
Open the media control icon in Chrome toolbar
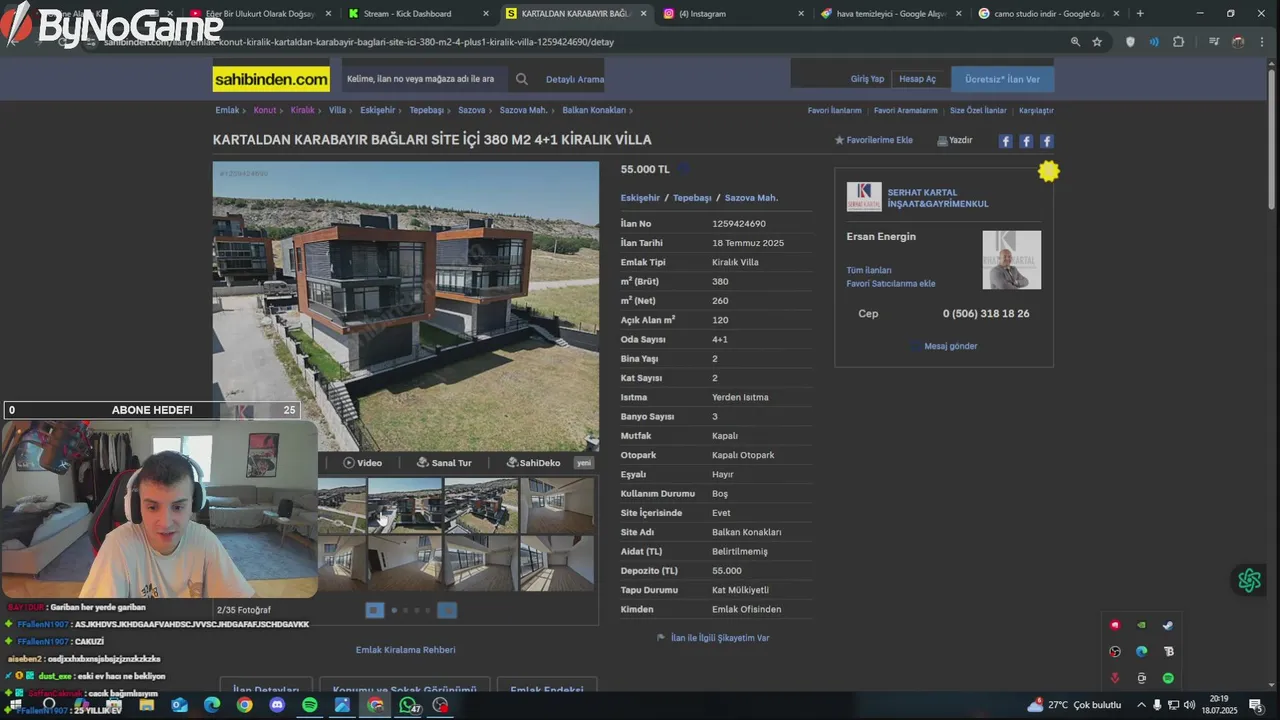tap(1214, 42)
